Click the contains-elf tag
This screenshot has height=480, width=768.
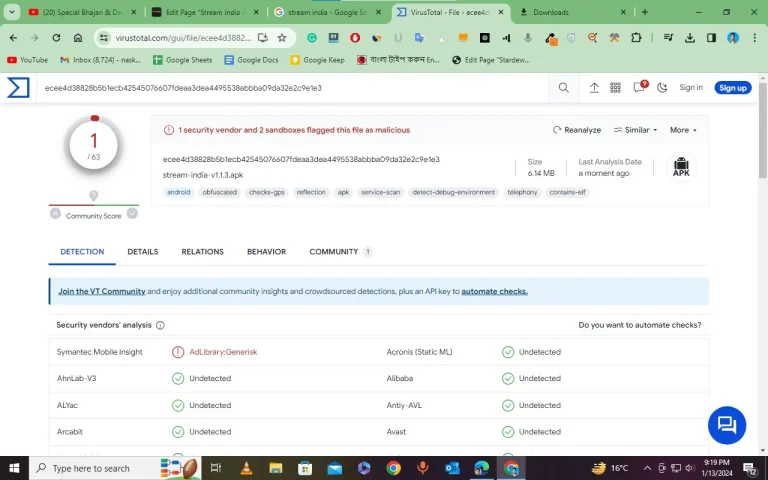567,192
